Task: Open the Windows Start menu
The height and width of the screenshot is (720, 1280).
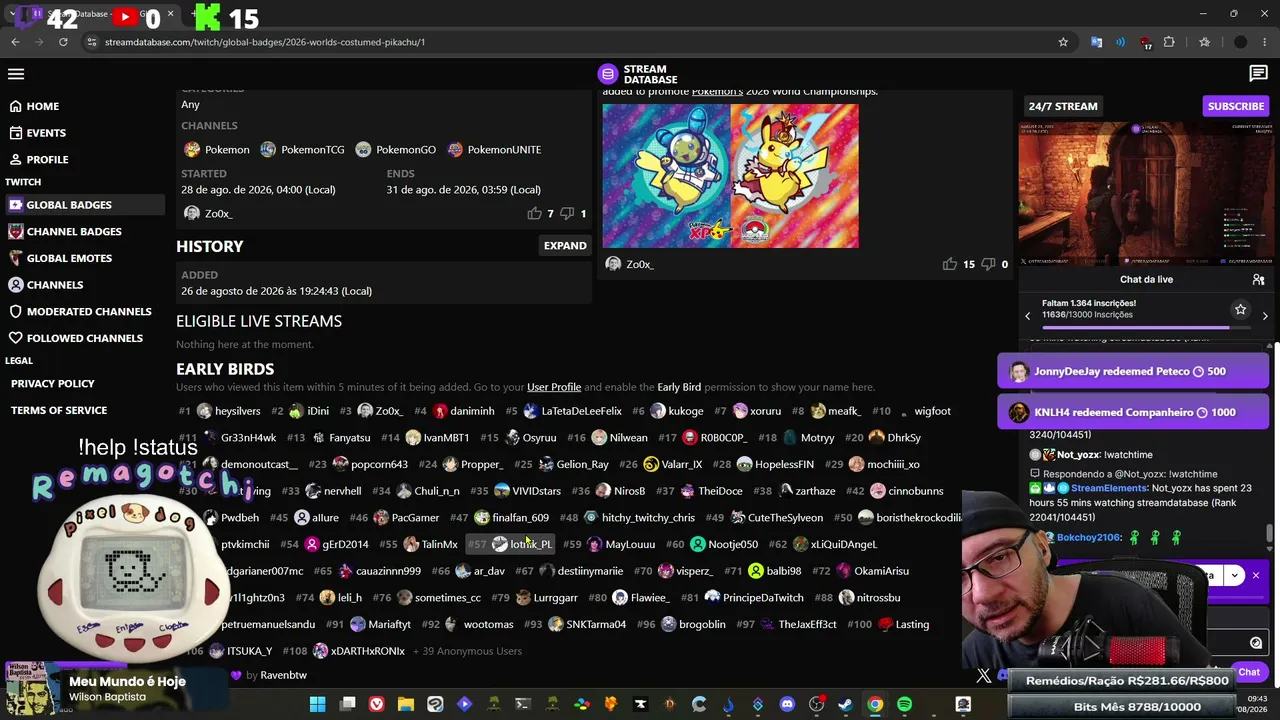Action: click(x=317, y=705)
